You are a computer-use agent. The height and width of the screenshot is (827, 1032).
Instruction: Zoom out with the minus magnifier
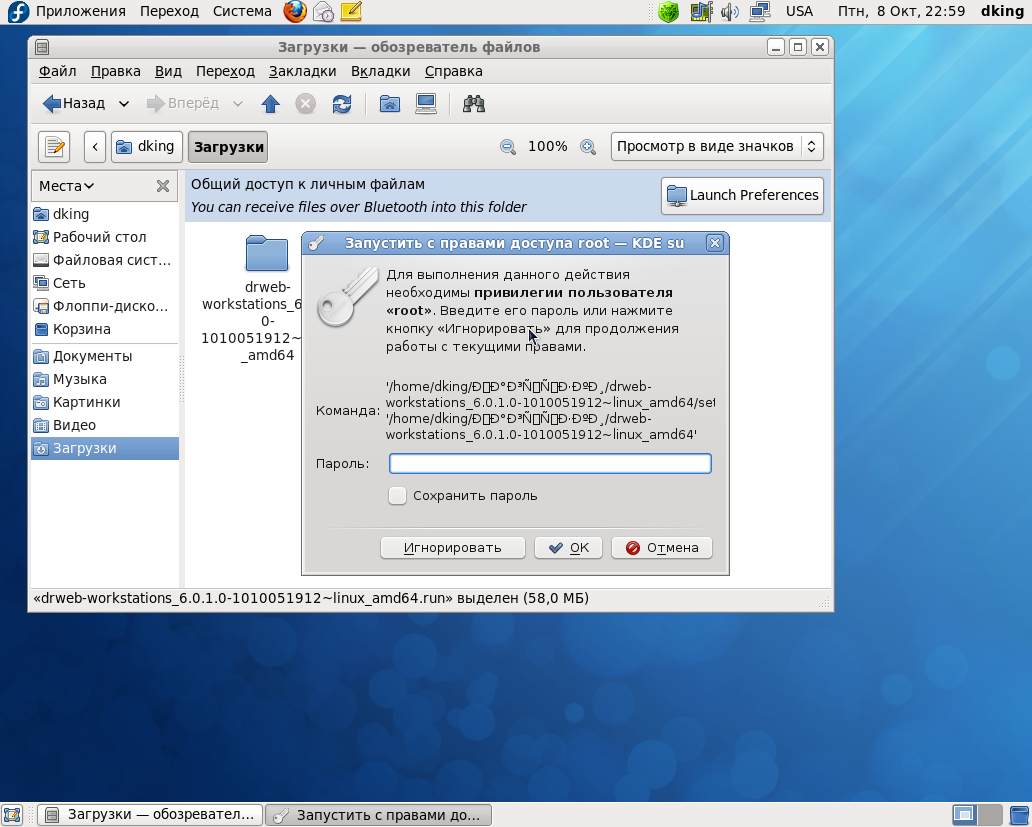click(507, 147)
